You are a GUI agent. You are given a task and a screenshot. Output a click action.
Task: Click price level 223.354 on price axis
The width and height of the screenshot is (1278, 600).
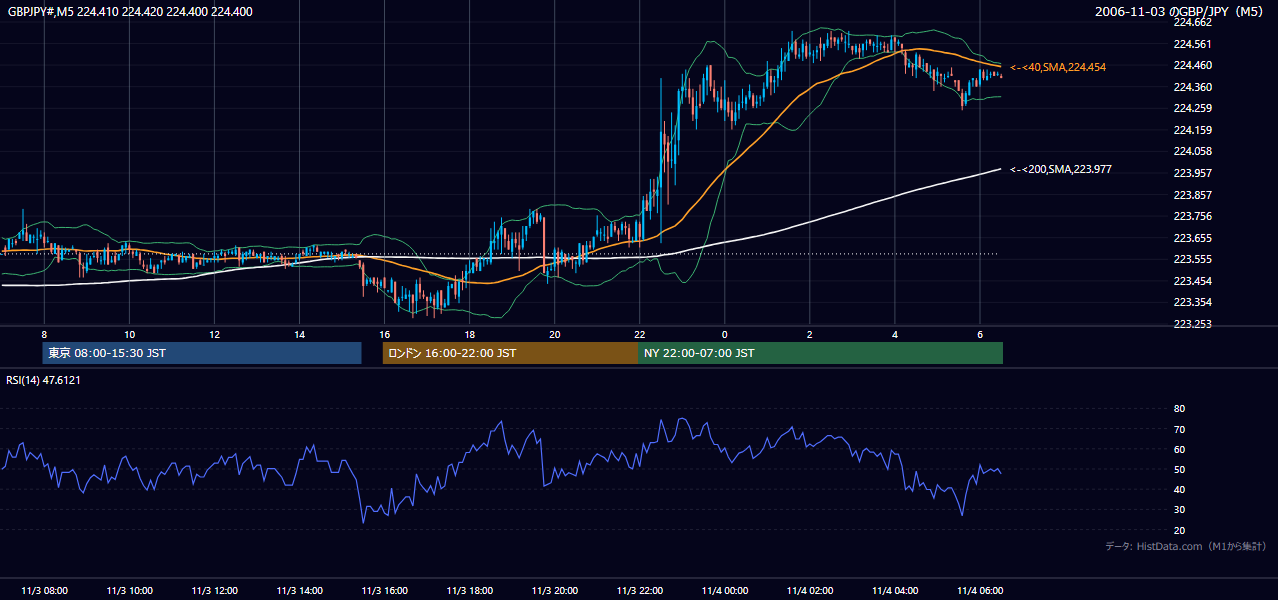click(1192, 302)
